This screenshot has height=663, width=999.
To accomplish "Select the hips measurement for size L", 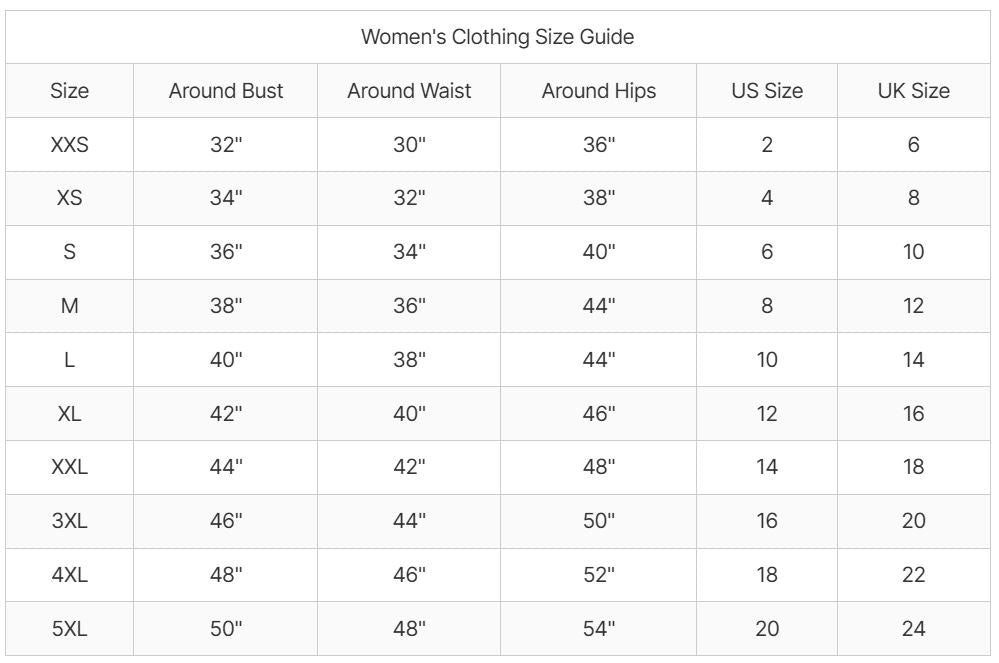I will 599,360.
